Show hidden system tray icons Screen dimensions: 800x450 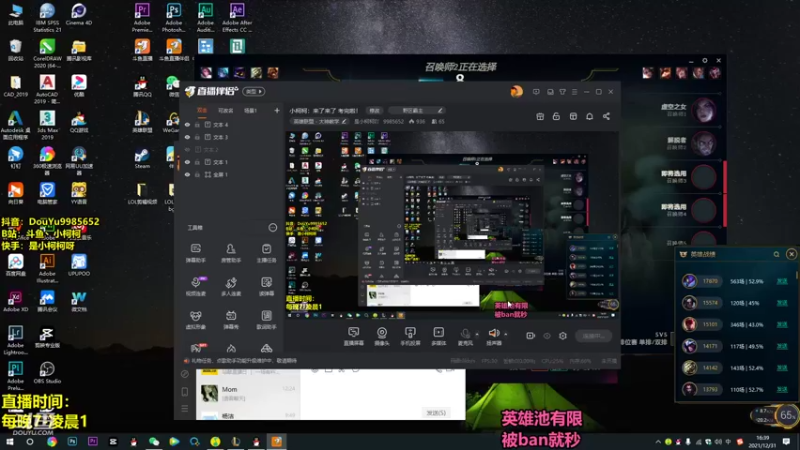658,442
